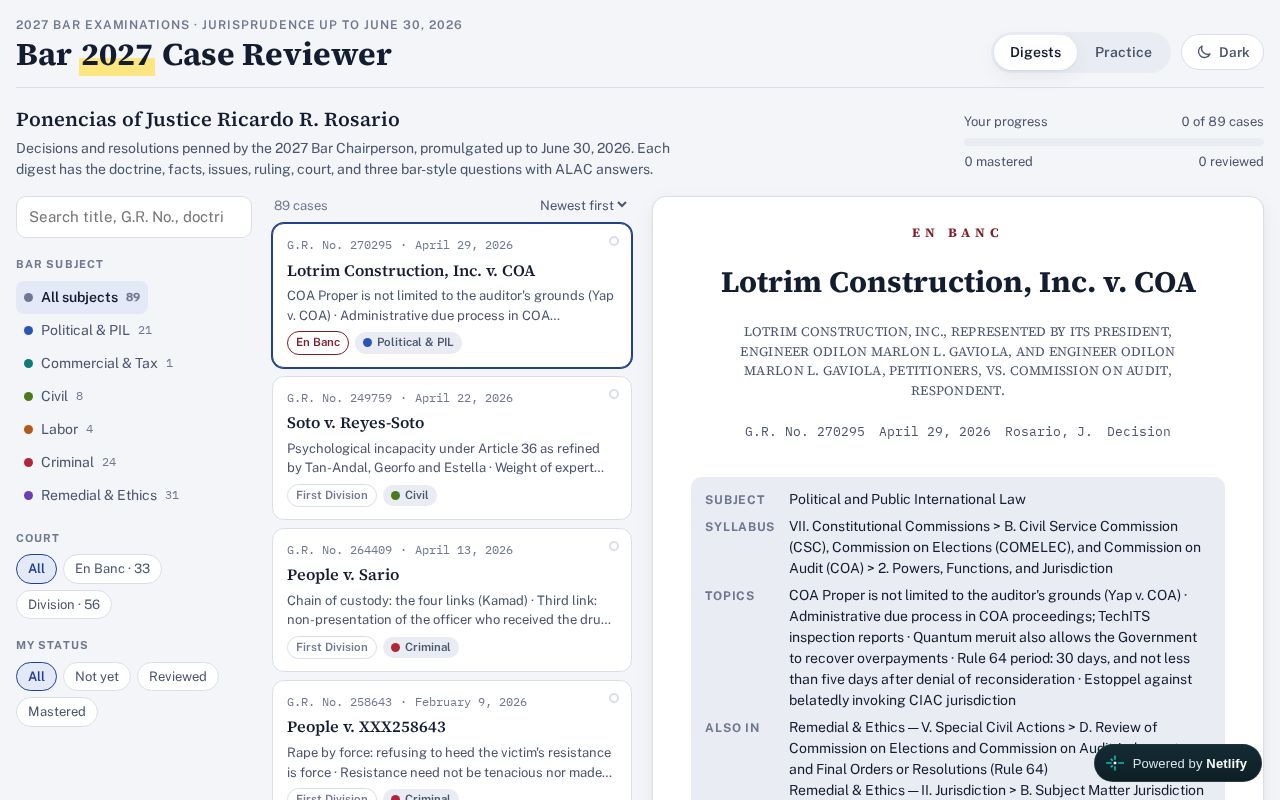Screen dimensions: 1280x800
Task: Select the All court filter chip
Action: tap(36, 569)
